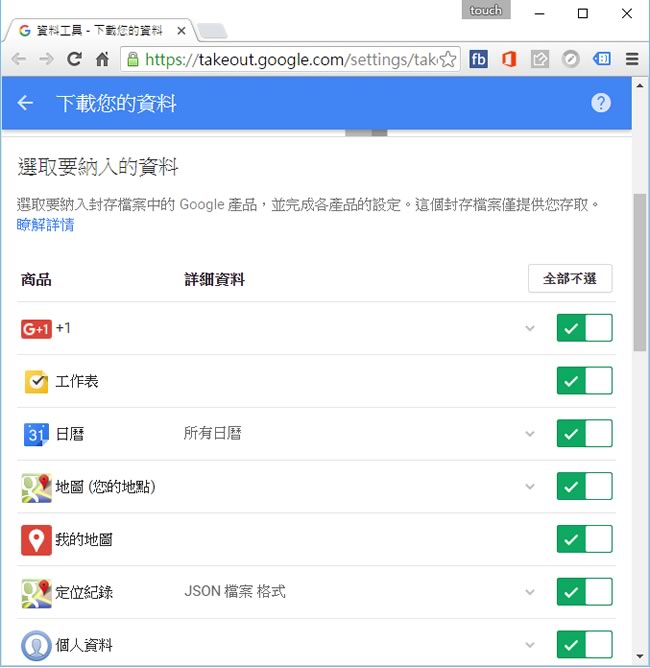The width and height of the screenshot is (650, 668).
Task: Select the 資料工具 browser tab
Action: click(x=99, y=31)
